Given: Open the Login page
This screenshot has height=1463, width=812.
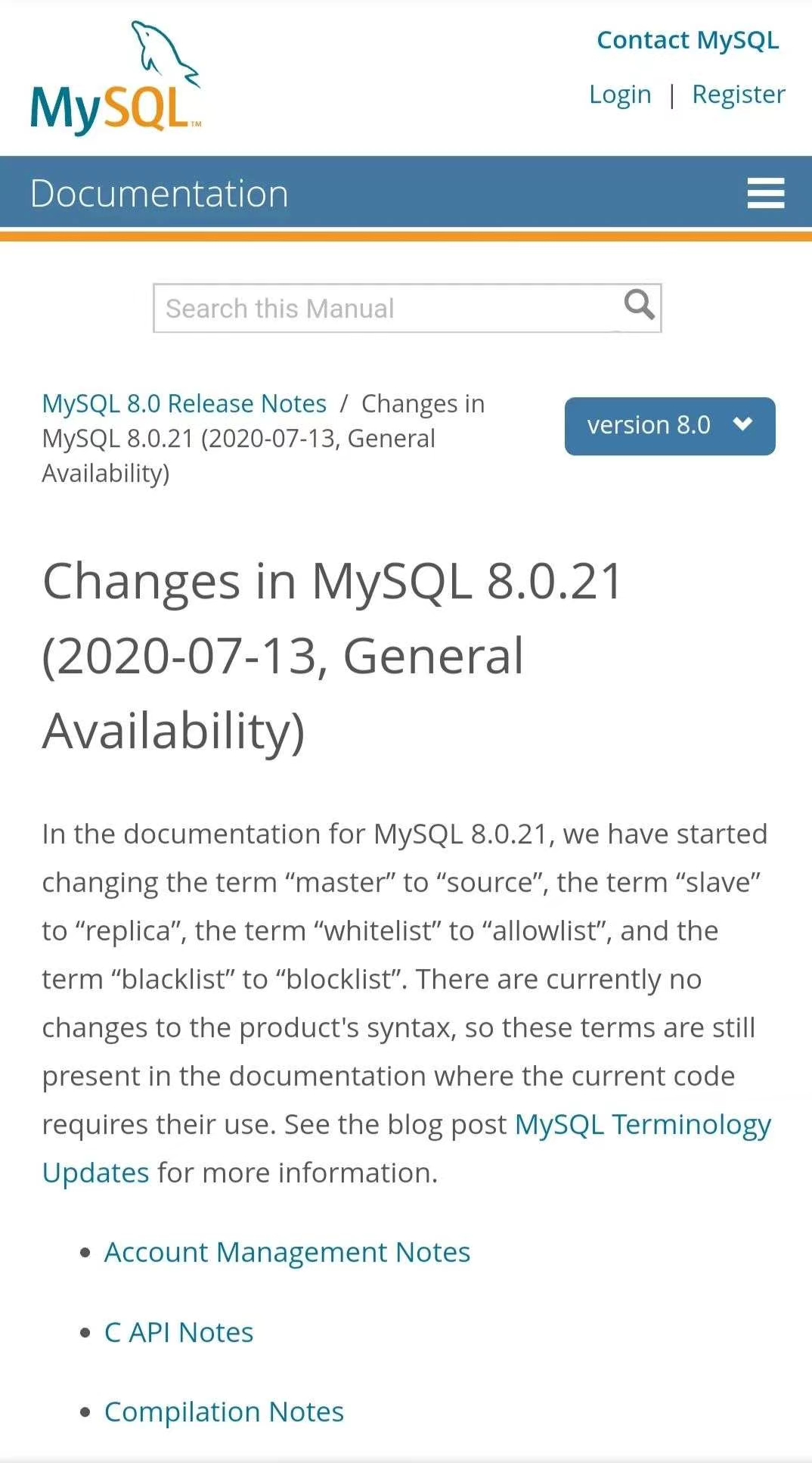Looking at the screenshot, I should [621, 94].
